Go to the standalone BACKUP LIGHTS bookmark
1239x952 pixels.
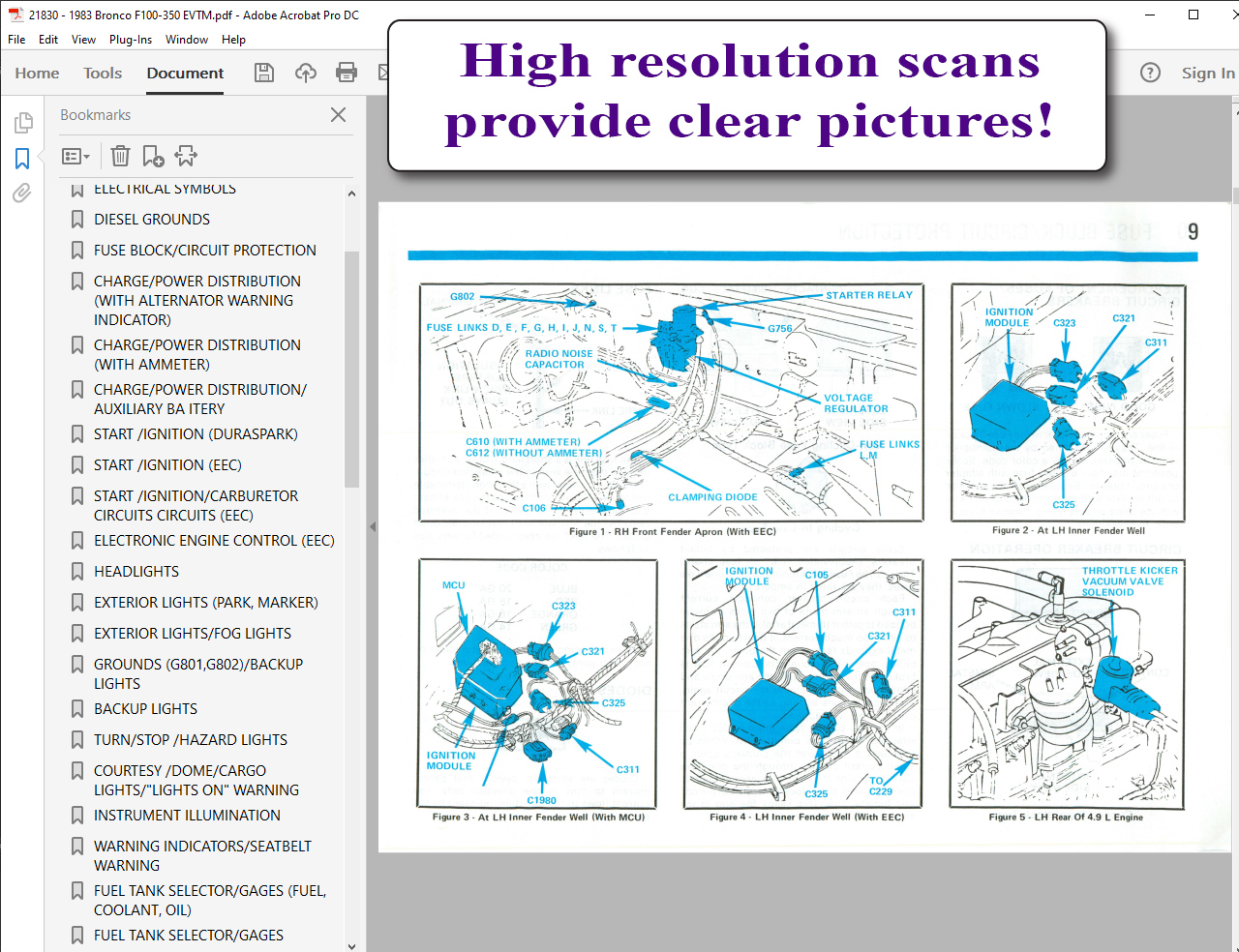145,709
